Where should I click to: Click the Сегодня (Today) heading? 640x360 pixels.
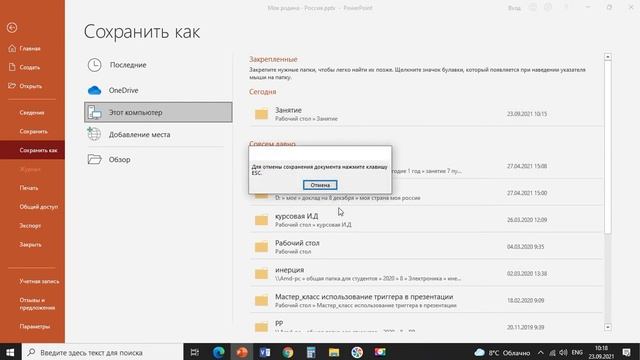click(x=262, y=91)
